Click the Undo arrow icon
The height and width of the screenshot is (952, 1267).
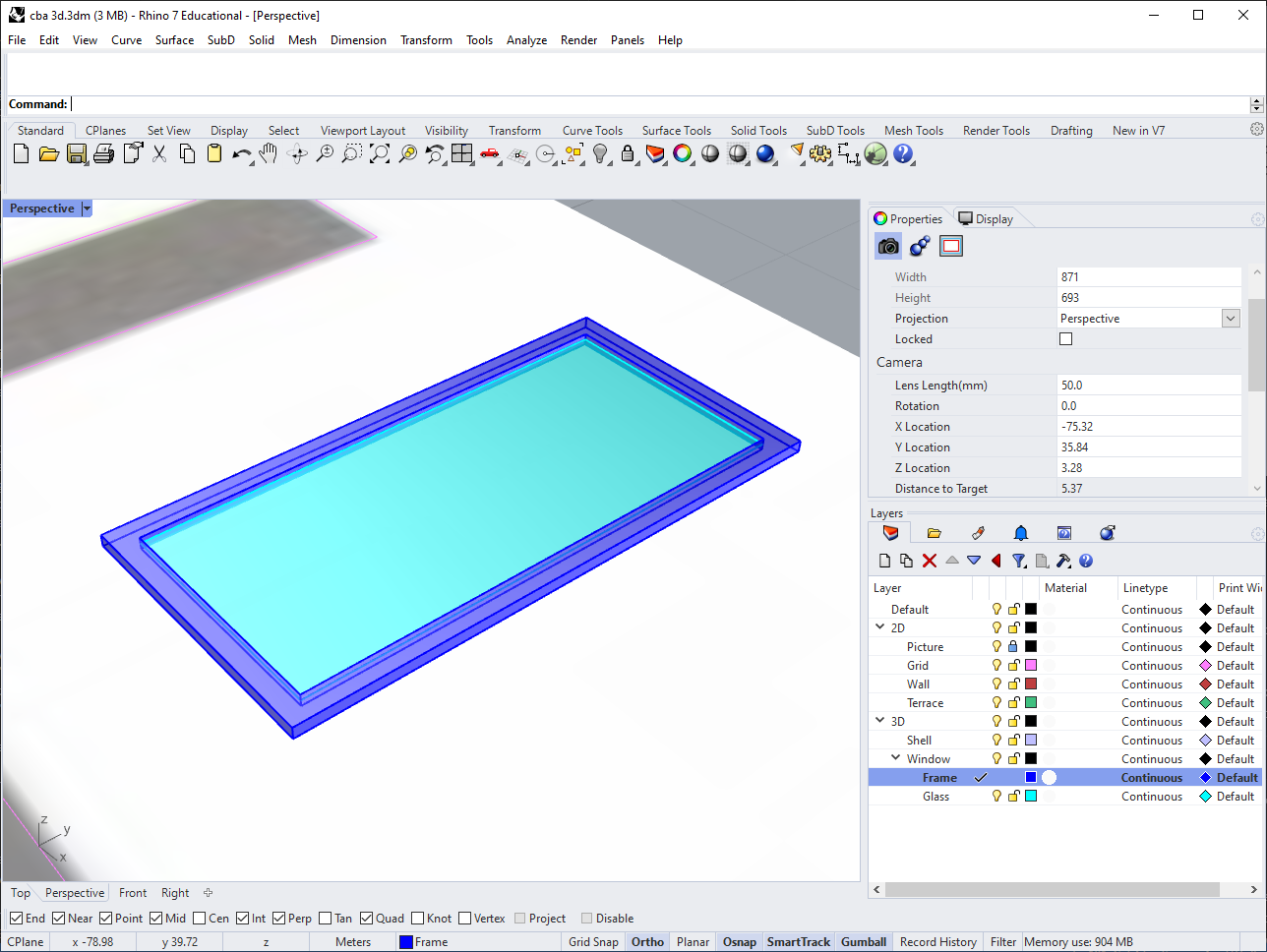pos(242,153)
